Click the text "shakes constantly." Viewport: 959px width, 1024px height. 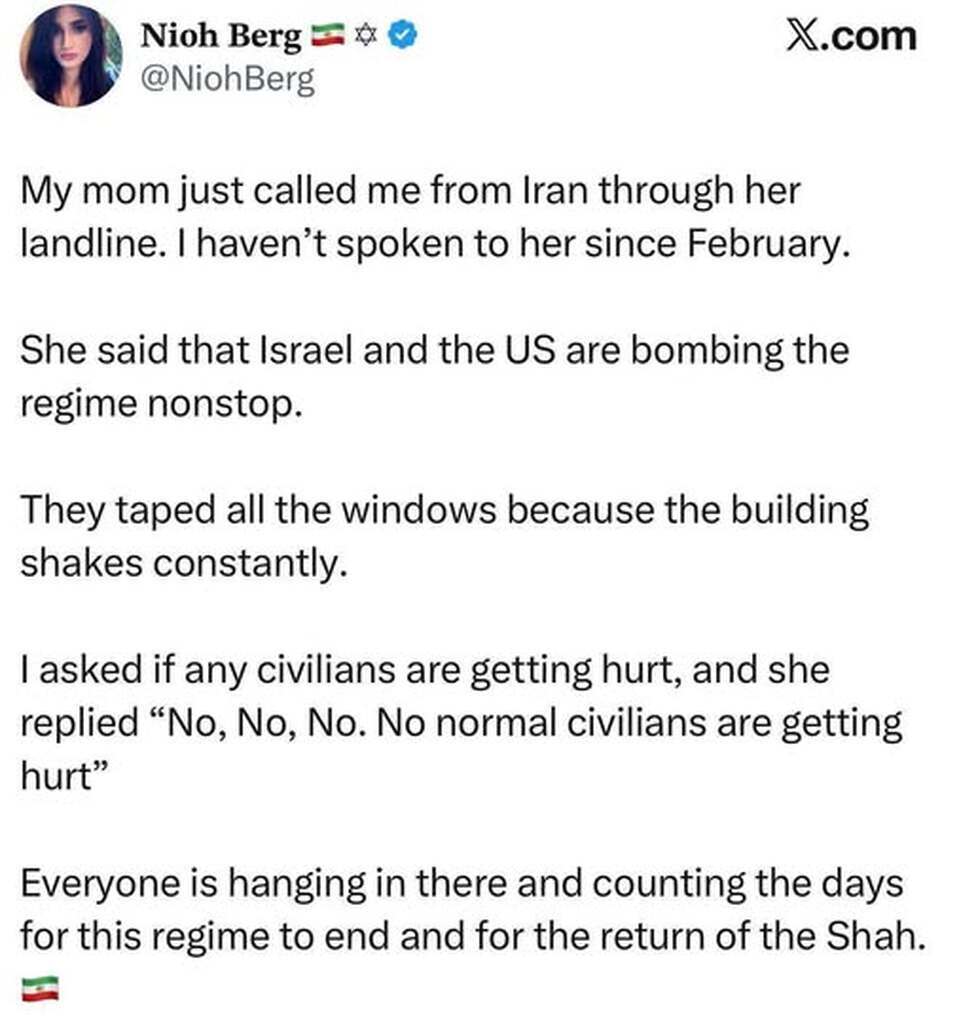pyautogui.click(x=184, y=562)
